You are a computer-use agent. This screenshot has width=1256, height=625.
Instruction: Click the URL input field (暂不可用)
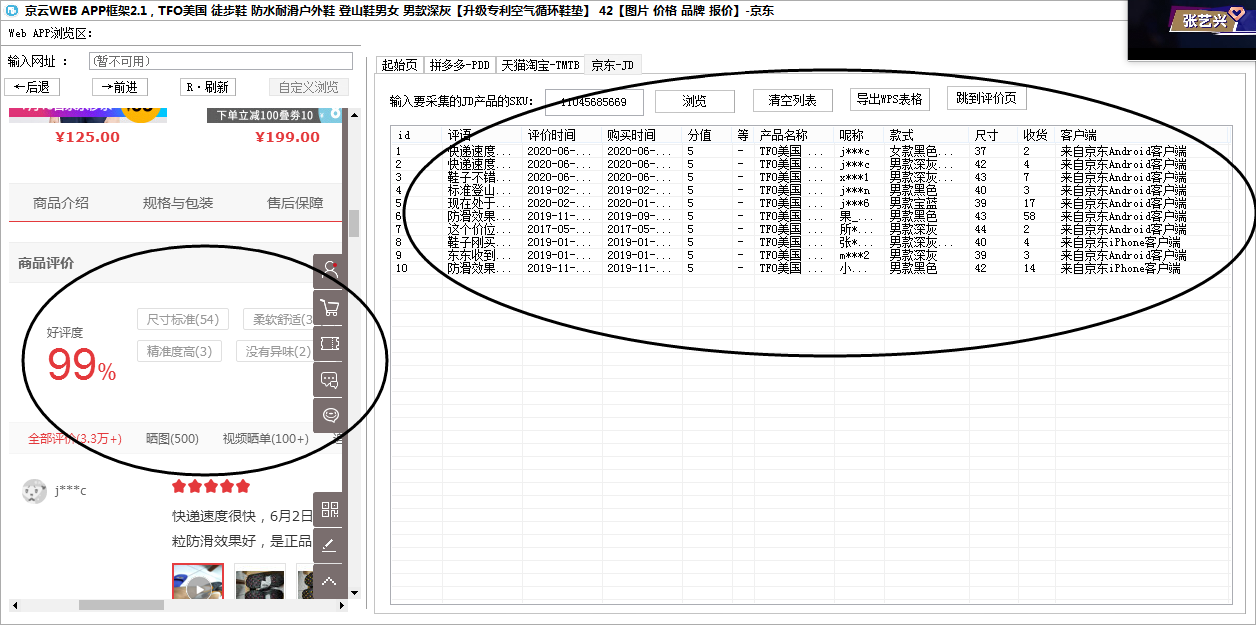(x=219, y=61)
